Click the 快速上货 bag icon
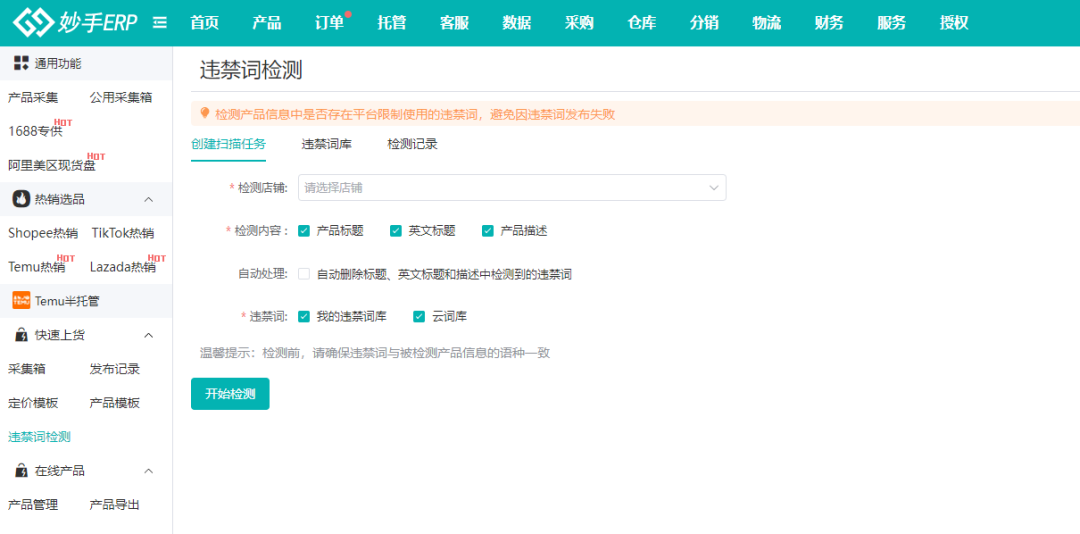The height and width of the screenshot is (534, 1080). [x=21, y=335]
